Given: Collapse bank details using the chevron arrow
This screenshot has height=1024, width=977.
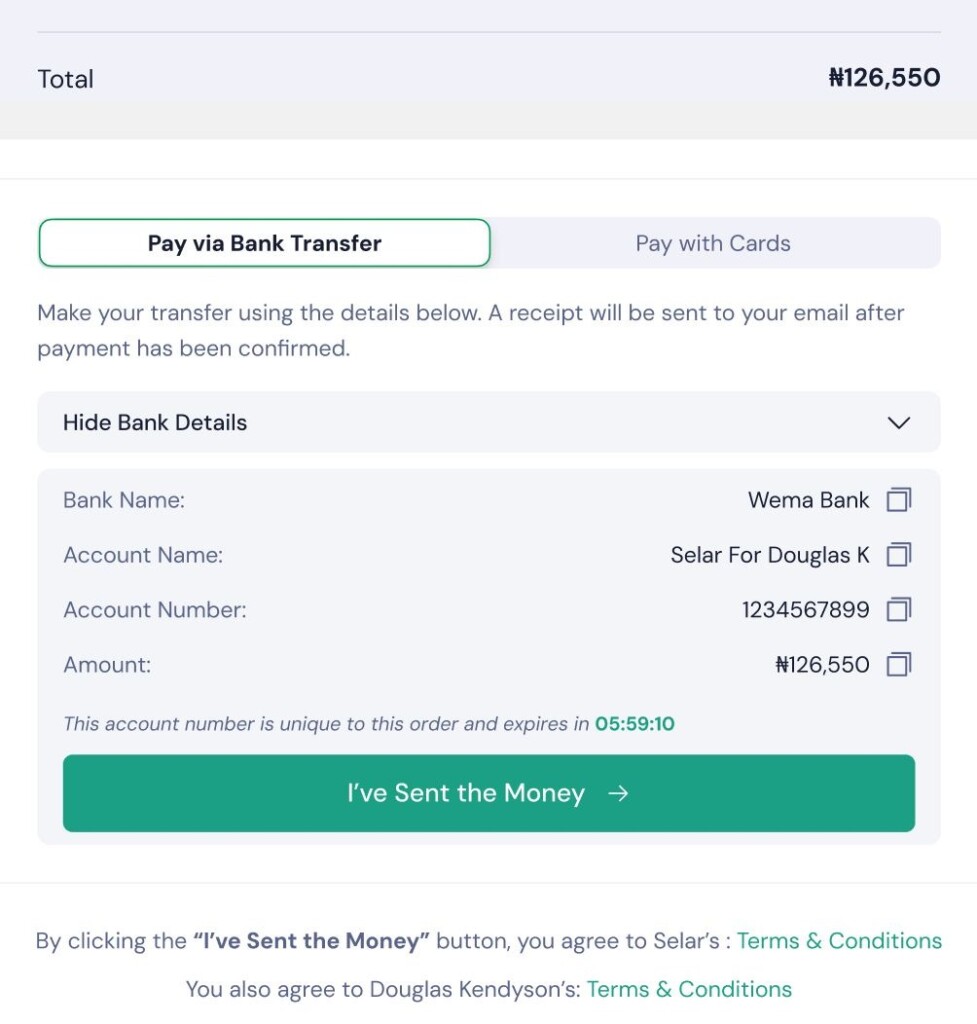Looking at the screenshot, I should click(x=899, y=422).
